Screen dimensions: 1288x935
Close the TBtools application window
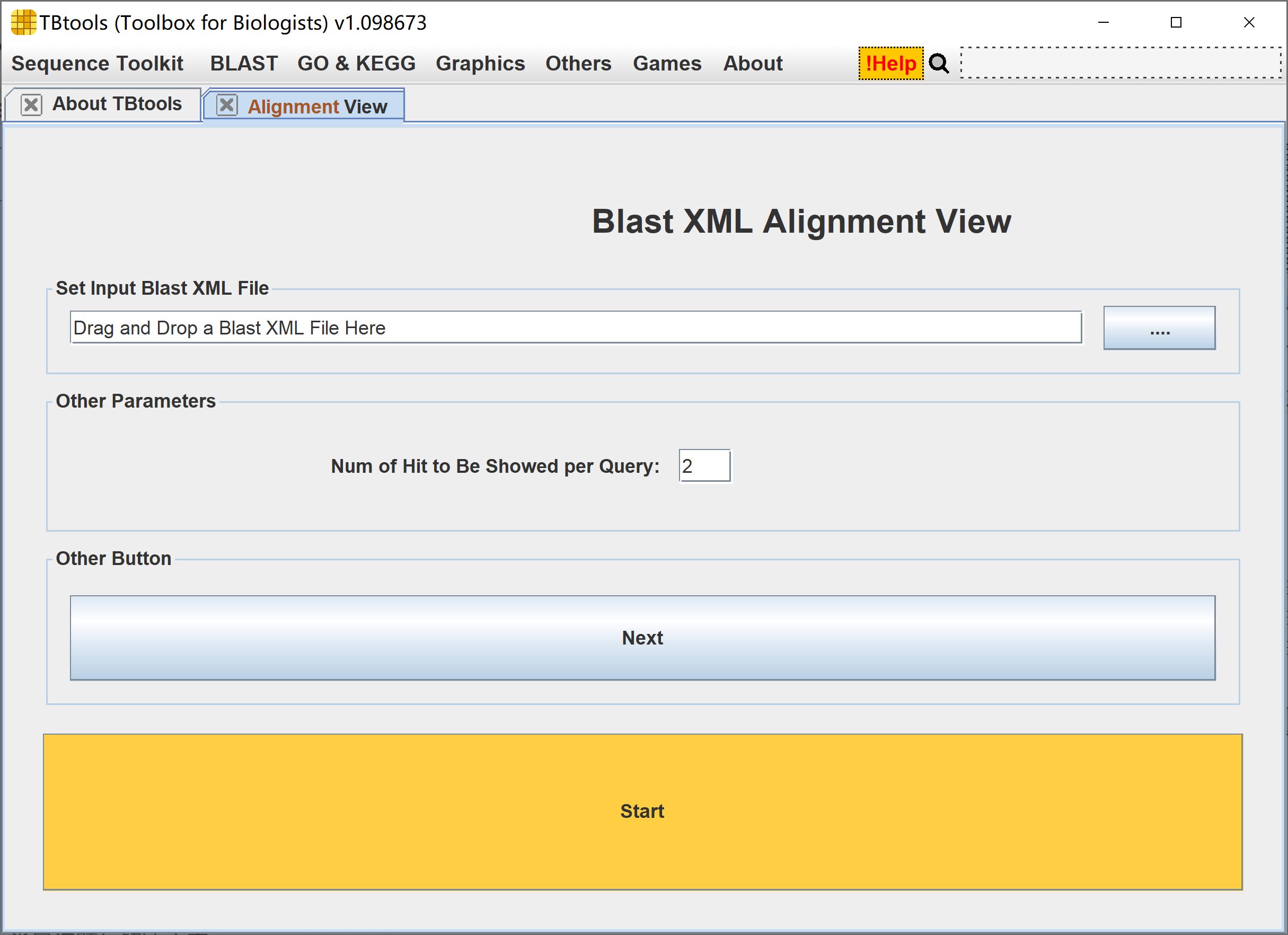[1249, 23]
